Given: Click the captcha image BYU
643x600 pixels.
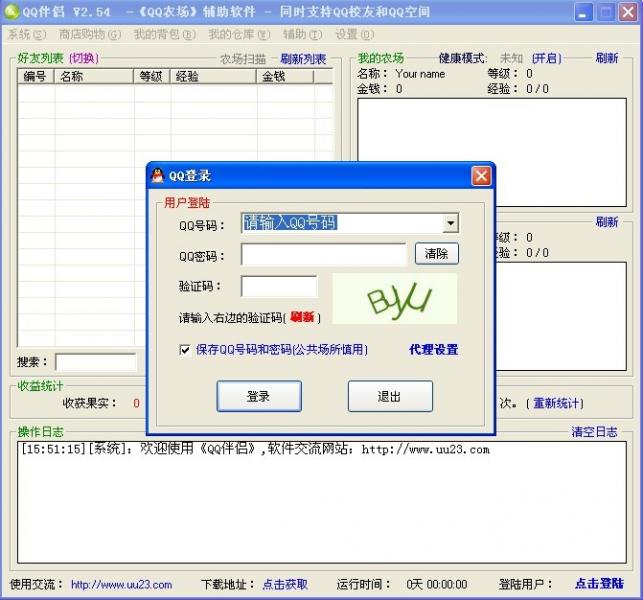Looking at the screenshot, I should 394,299.
